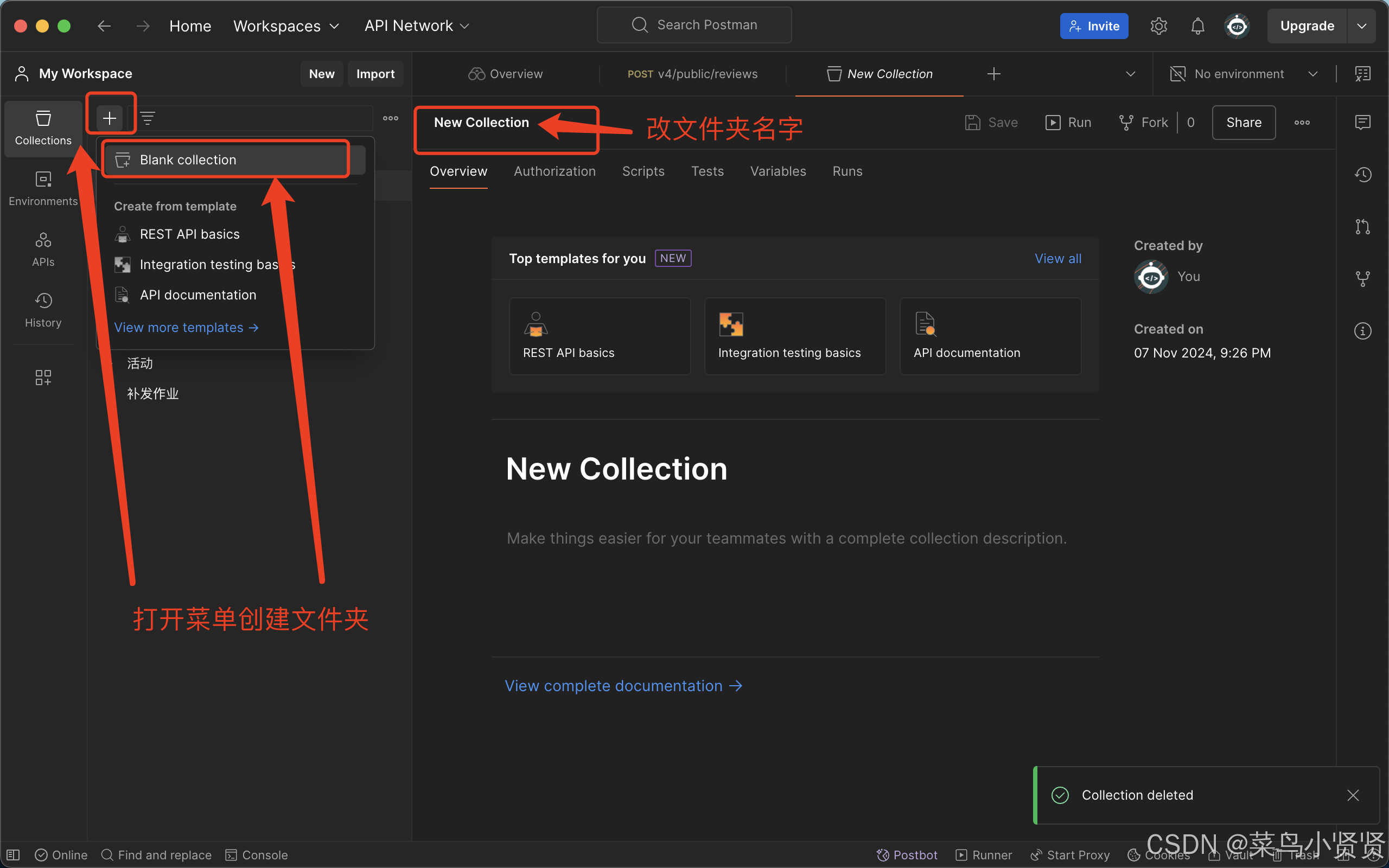This screenshot has width=1389, height=868.
Task: Open the pull requests icon in right sidebar
Action: pos(1362,227)
